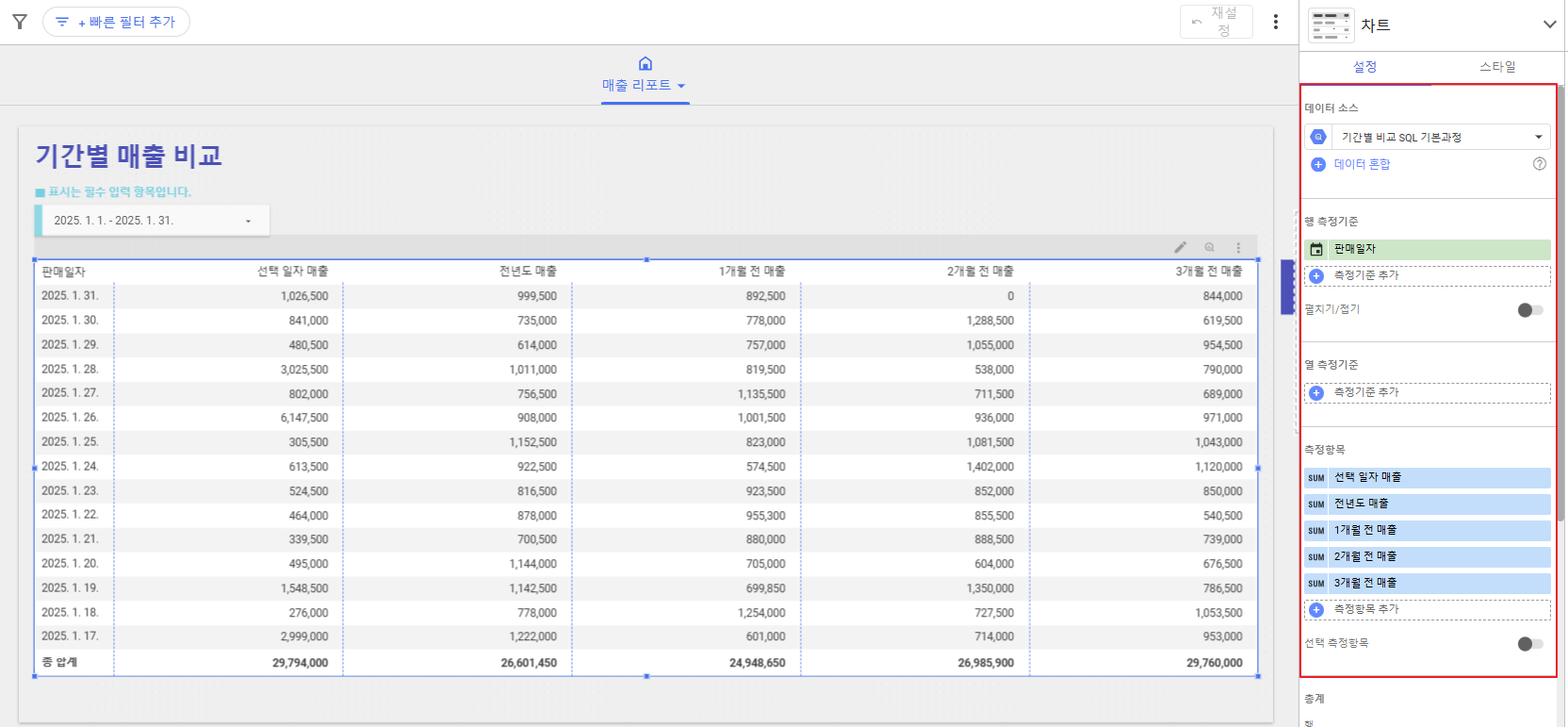This screenshot has width=1568, height=727.
Task: Toggle the 선택 측정항목 optional metrics switch
Action: click(1529, 643)
